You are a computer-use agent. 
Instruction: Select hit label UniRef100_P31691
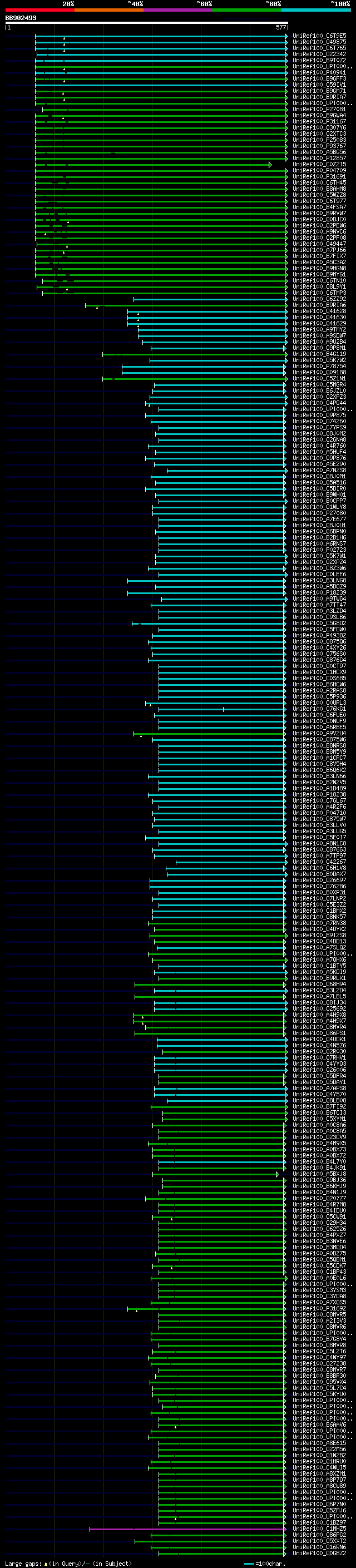coord(319,176)
